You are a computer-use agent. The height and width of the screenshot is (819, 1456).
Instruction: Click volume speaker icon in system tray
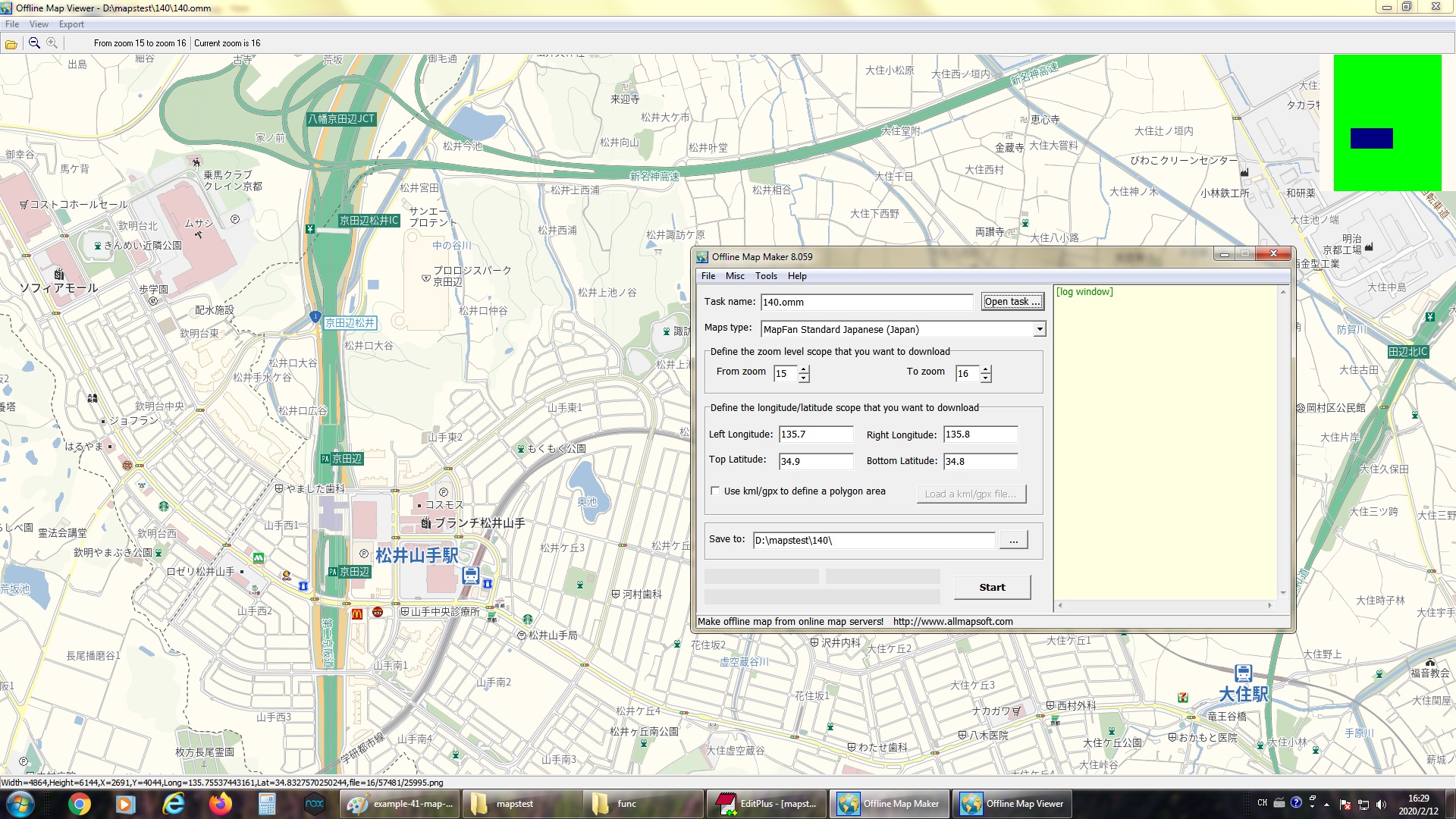pyautogui.click(x=1381, y=804)
